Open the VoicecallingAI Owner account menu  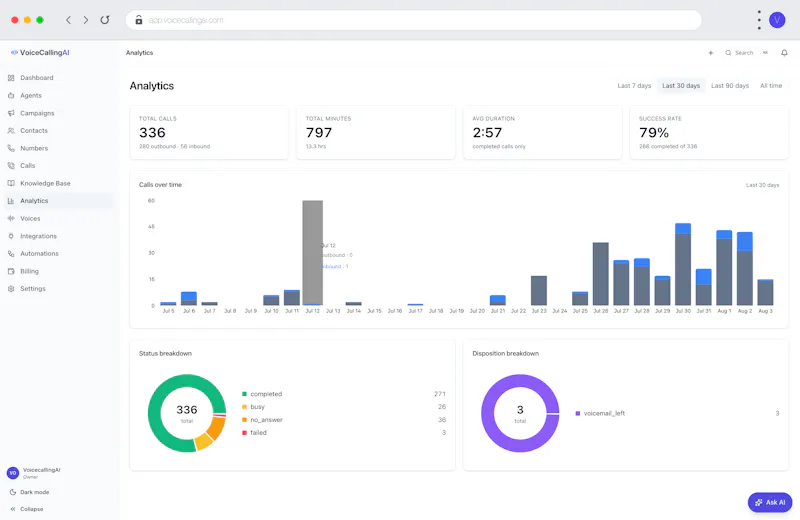pos(34,473)
